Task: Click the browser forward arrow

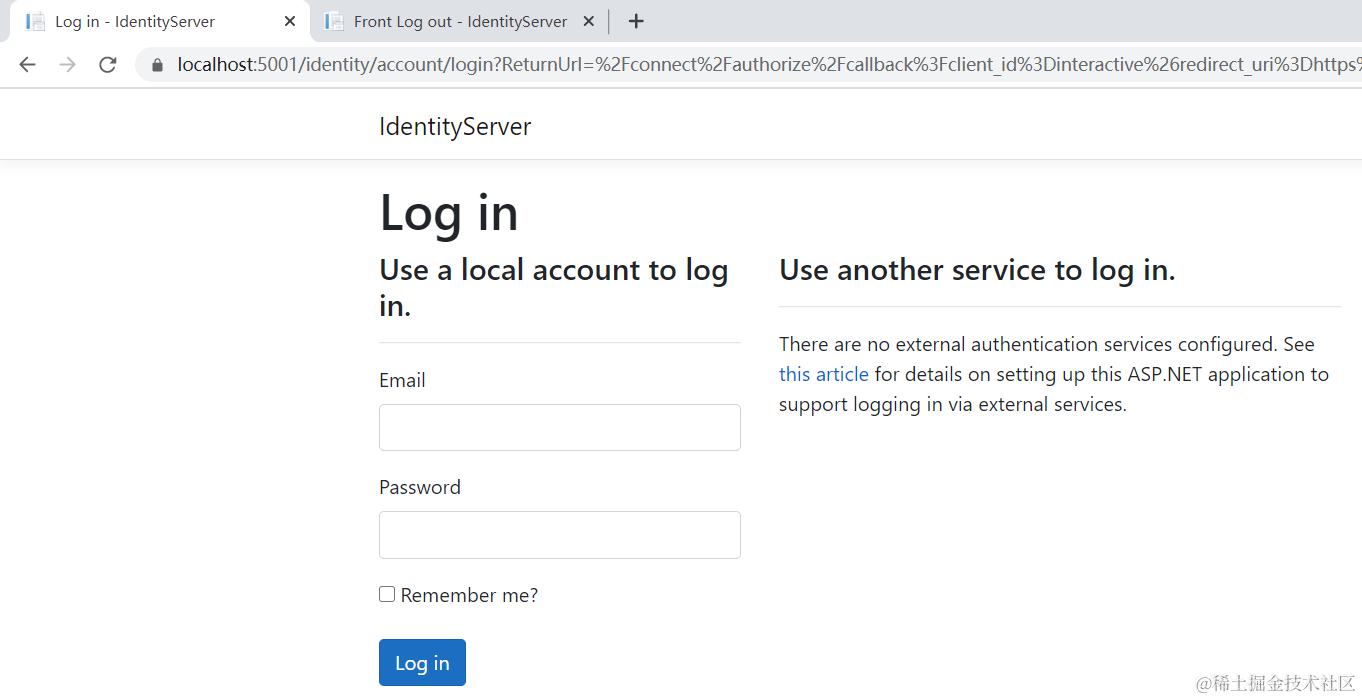Action: pos(67,64)
